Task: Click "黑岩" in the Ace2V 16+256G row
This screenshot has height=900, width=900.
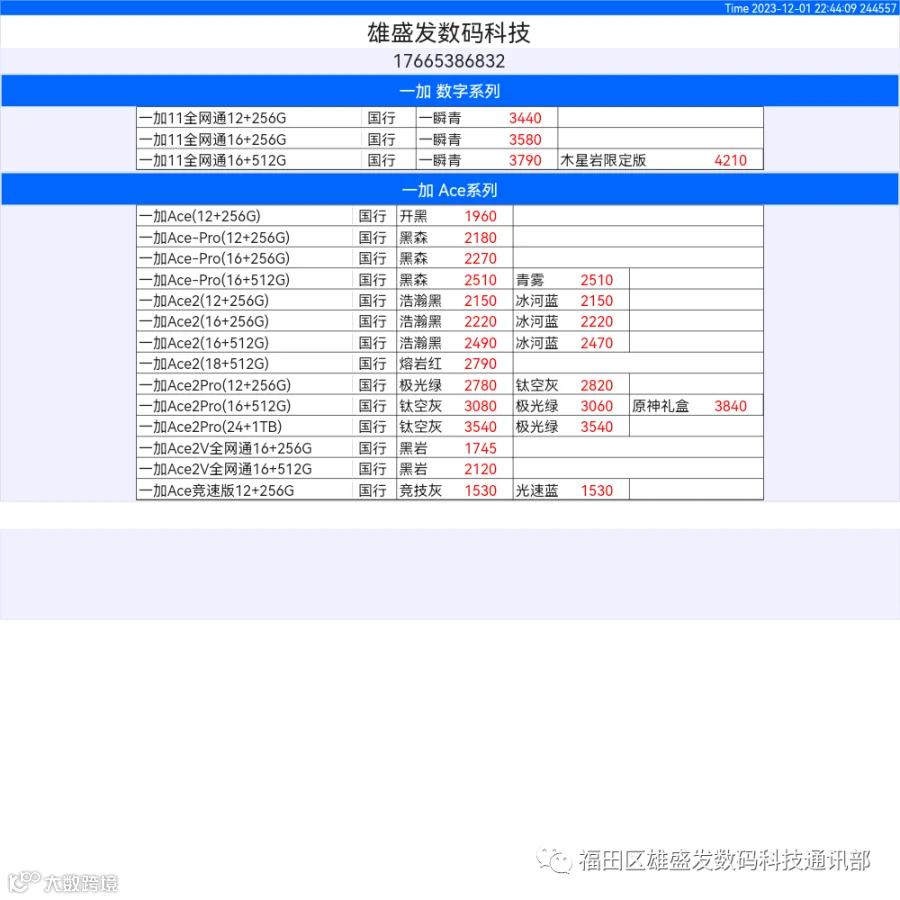Action: pyautogui.click(x=413, y=448)
